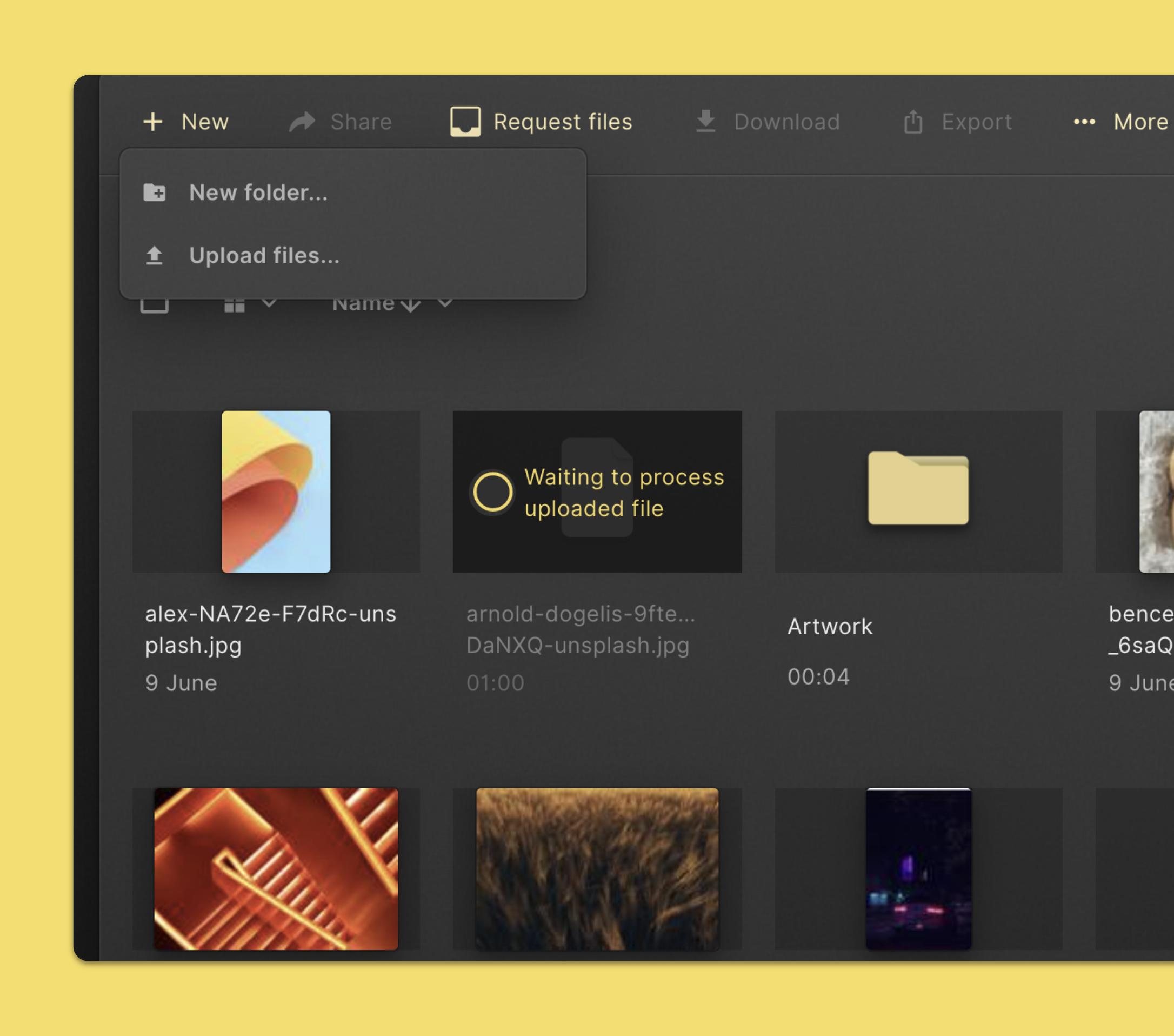Click the Waiting to process uploaded file tile

tap(597, 492)
